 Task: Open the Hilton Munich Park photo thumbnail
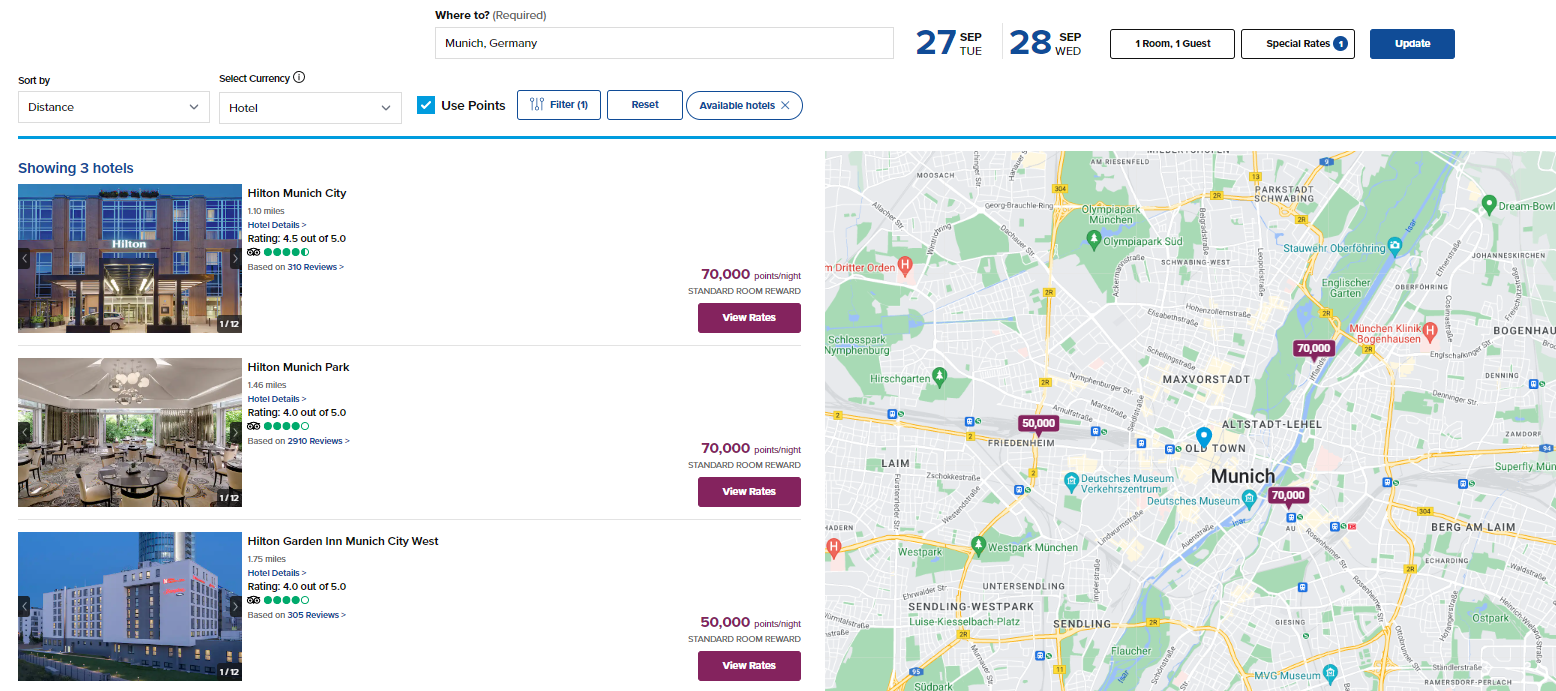click(130, 432)
